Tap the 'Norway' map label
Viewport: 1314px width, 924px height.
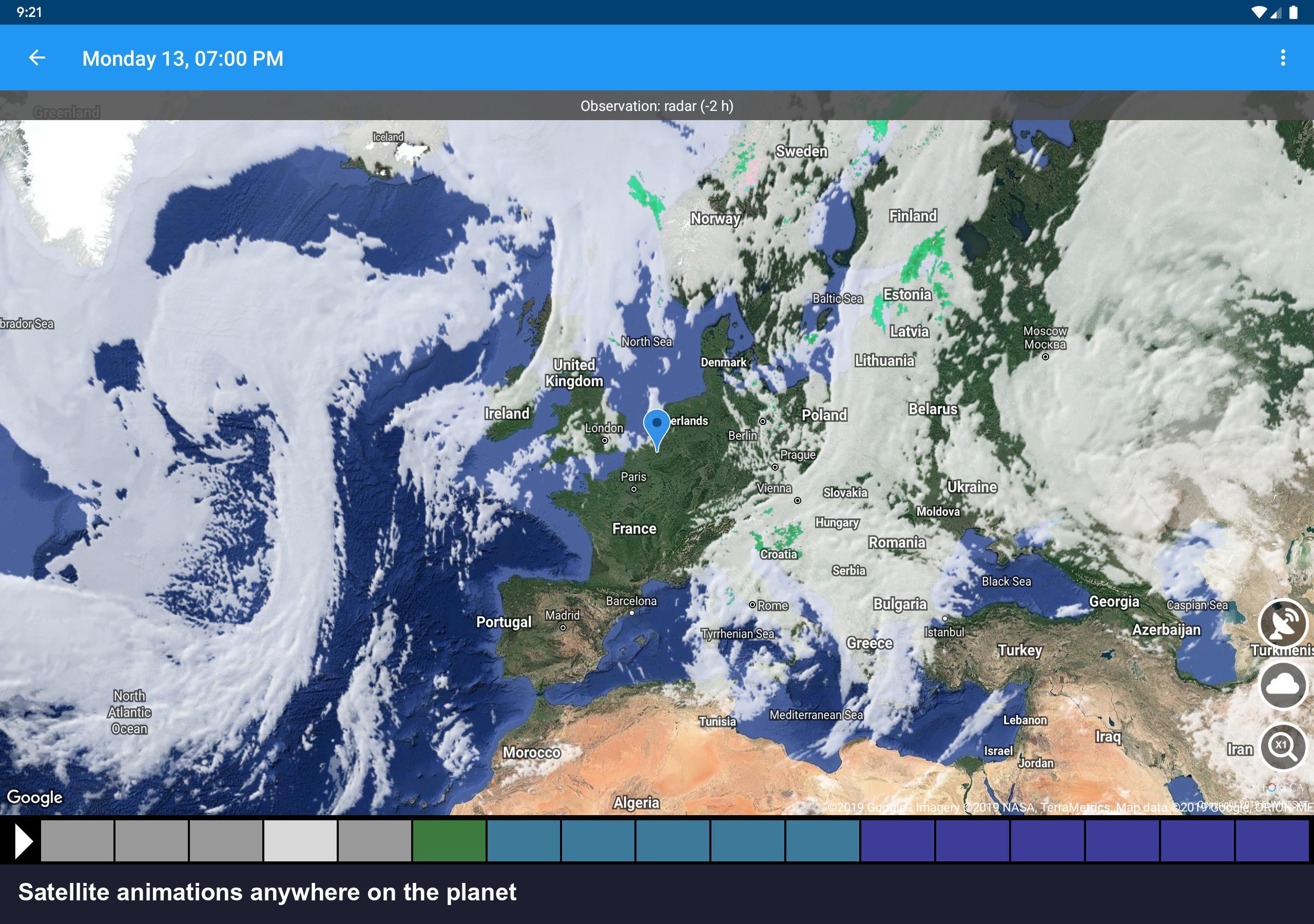coord(716,219)
